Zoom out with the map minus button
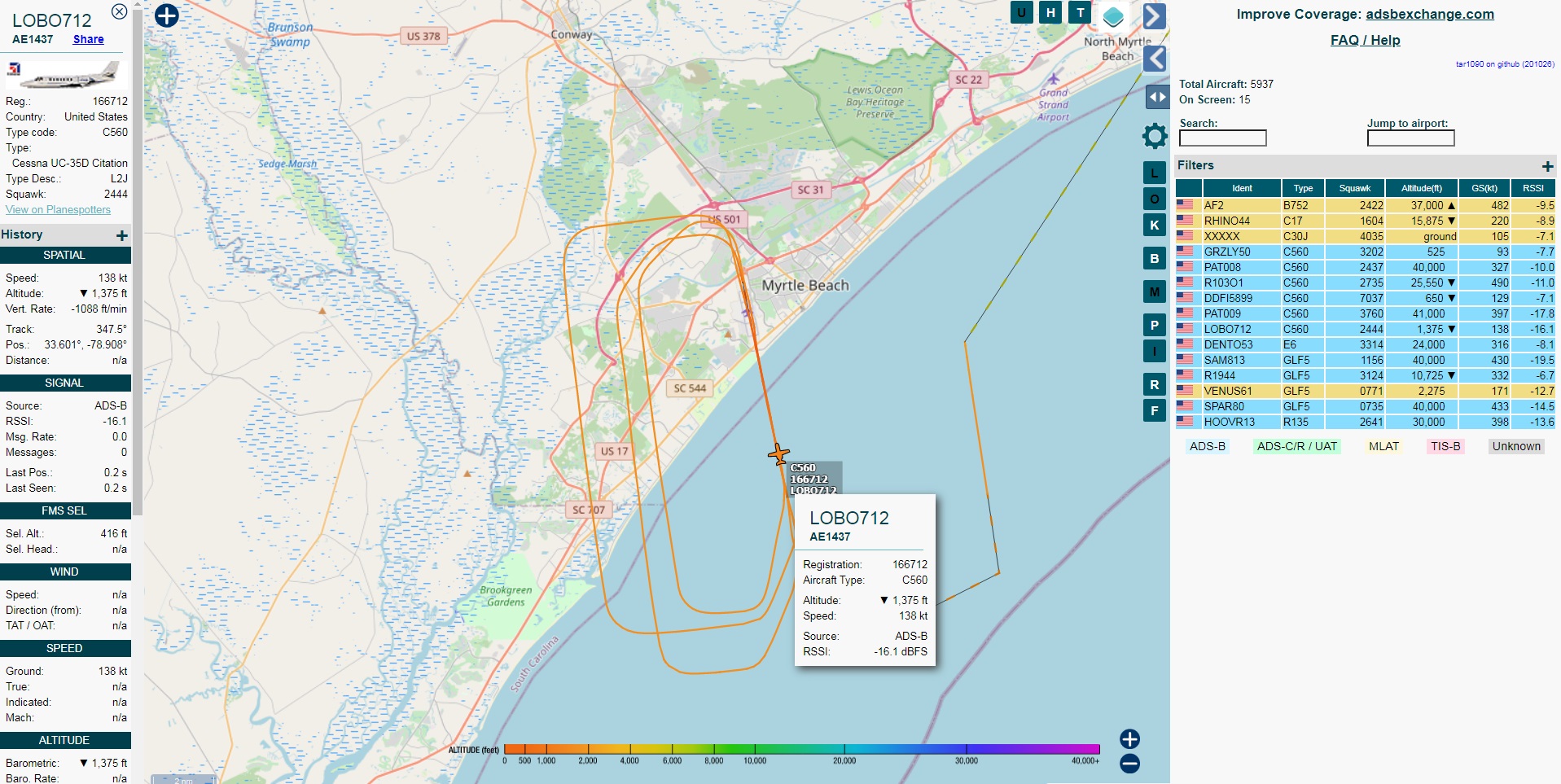The image size is (1561, 784). pos(1129,764)
